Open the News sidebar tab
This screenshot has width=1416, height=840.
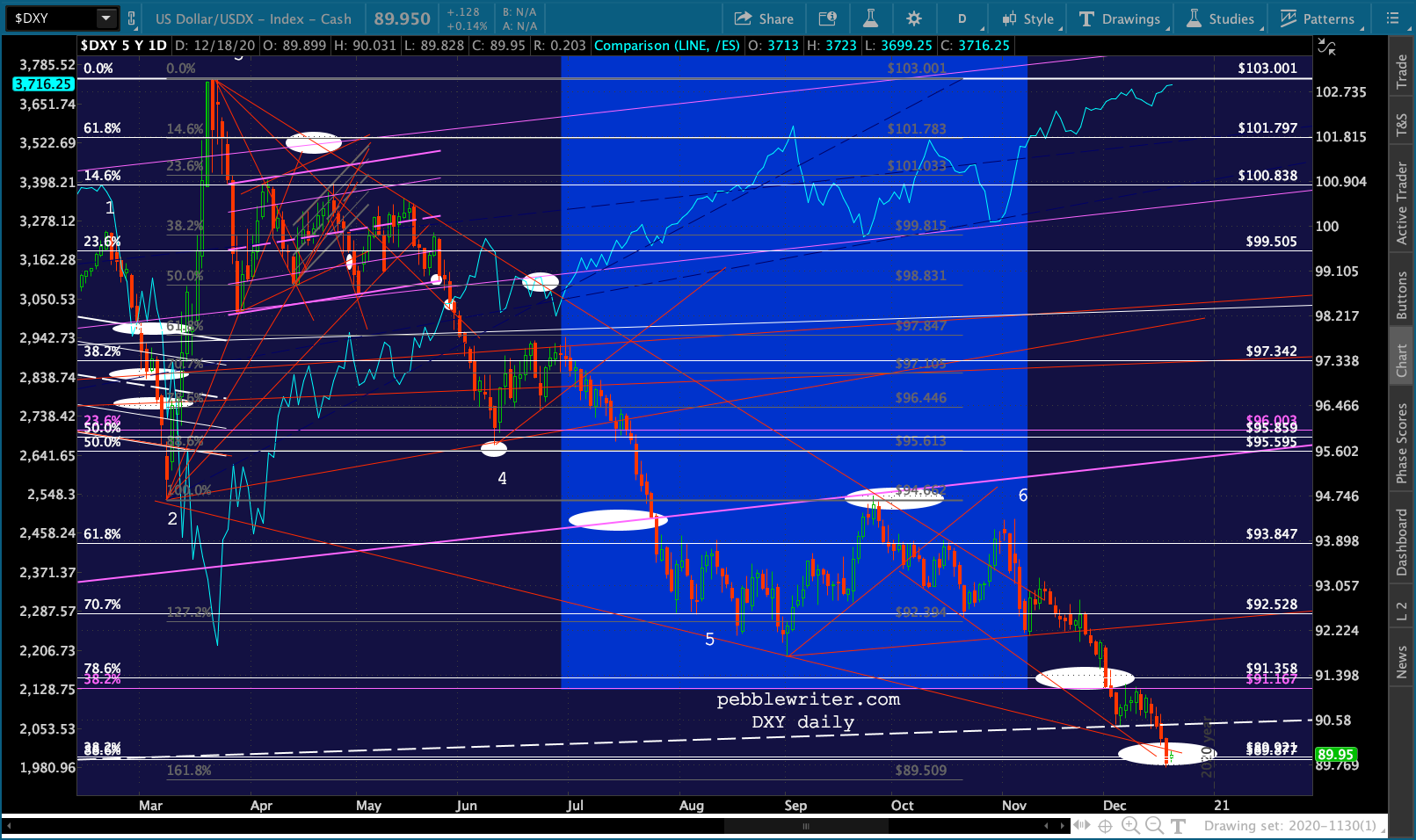click(1402, 662)
